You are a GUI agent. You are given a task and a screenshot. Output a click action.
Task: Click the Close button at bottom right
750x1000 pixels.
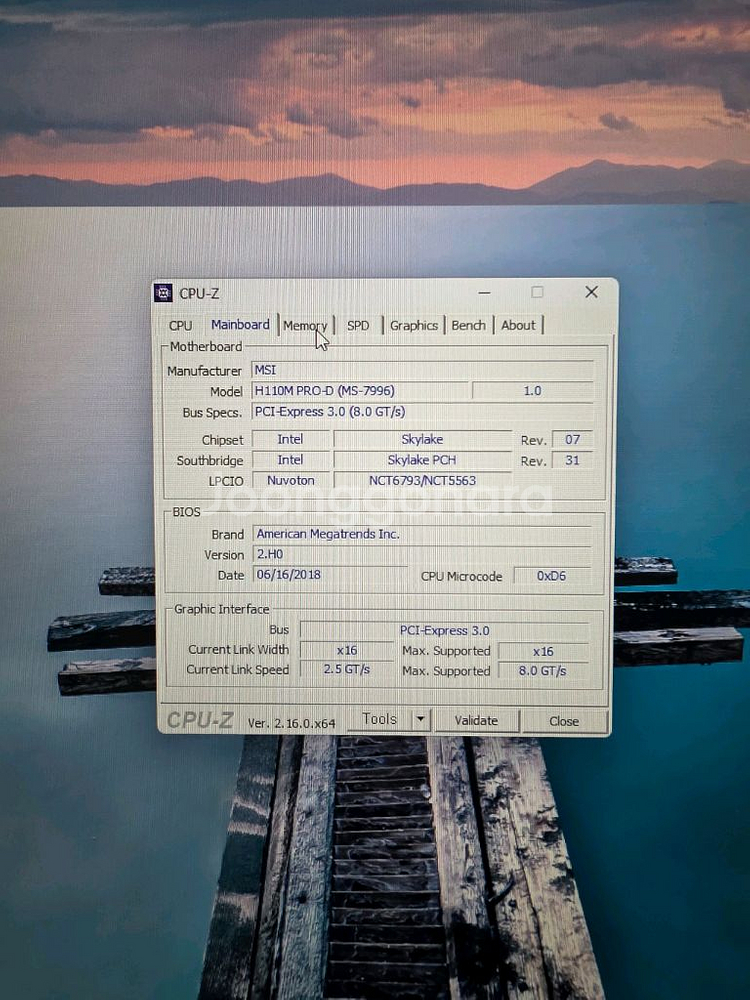tap(564, 720)
